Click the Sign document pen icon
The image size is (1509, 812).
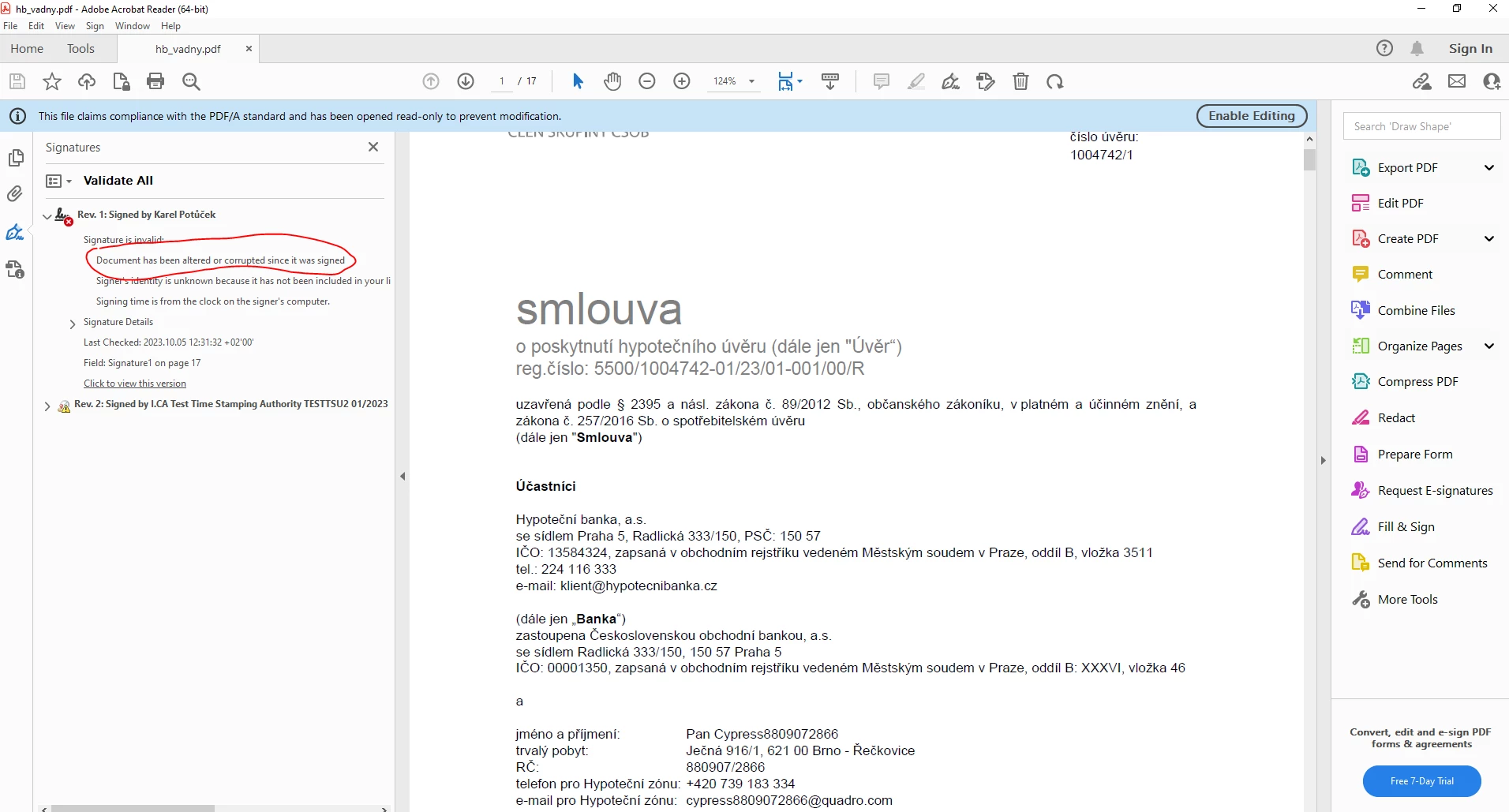(x=951, y=81)
